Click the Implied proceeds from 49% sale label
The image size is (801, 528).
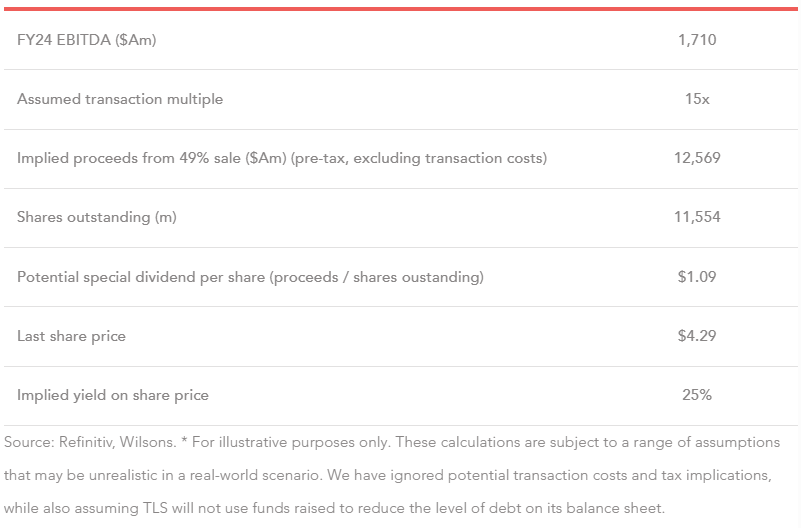pyautogui.click(x=281, y=158)
